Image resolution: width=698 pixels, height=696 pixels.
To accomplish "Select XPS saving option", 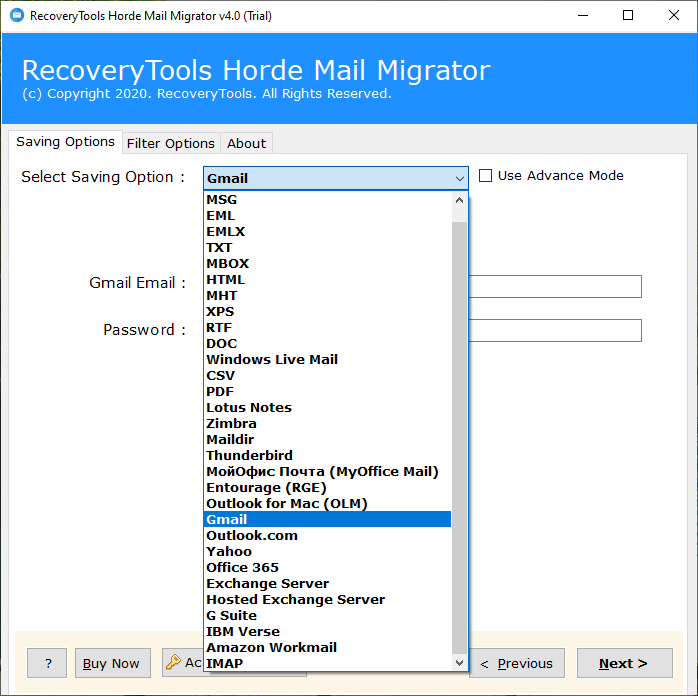I will (x=328, y=312).
